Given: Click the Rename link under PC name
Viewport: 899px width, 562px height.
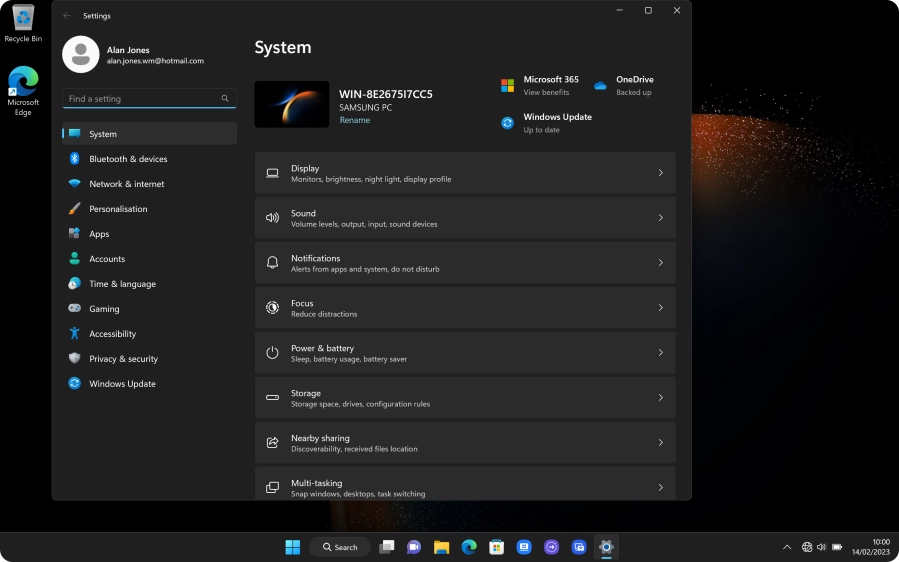Looking at the screenshot, I should coord(354,120).
